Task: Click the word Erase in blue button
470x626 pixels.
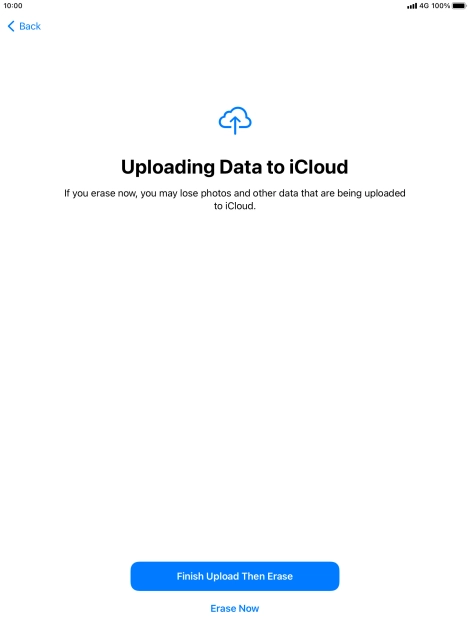Action: 280,576
